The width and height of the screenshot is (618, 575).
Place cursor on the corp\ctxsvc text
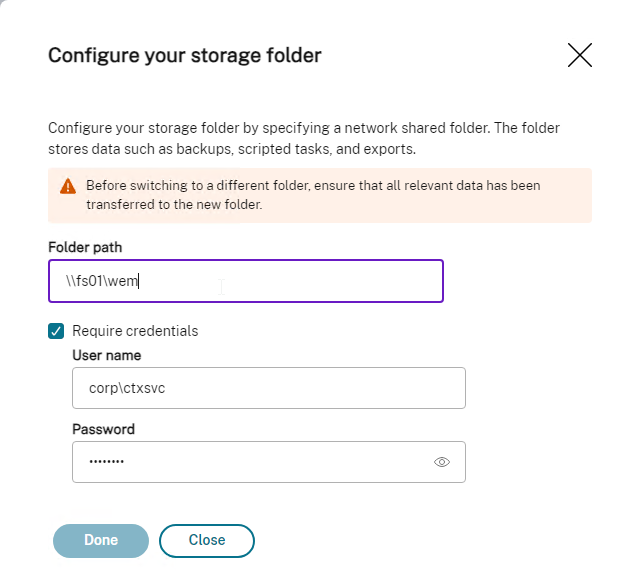[127, 388]
